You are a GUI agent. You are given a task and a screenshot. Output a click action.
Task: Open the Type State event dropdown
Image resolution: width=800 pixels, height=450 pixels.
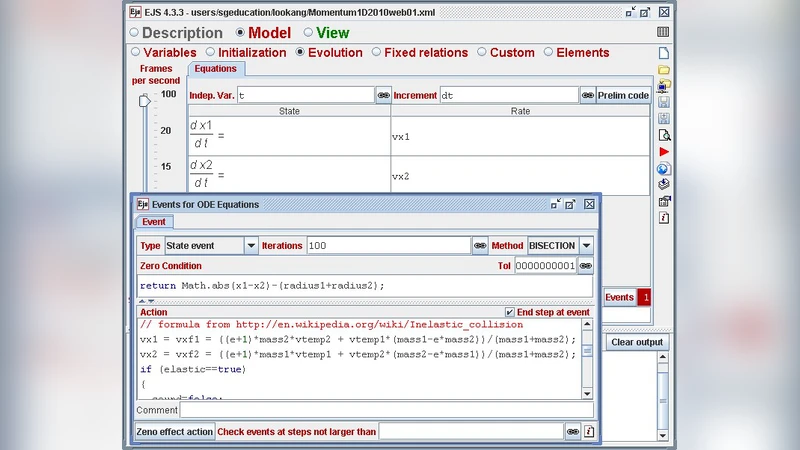pyautogui.click(x=251, y=245)
